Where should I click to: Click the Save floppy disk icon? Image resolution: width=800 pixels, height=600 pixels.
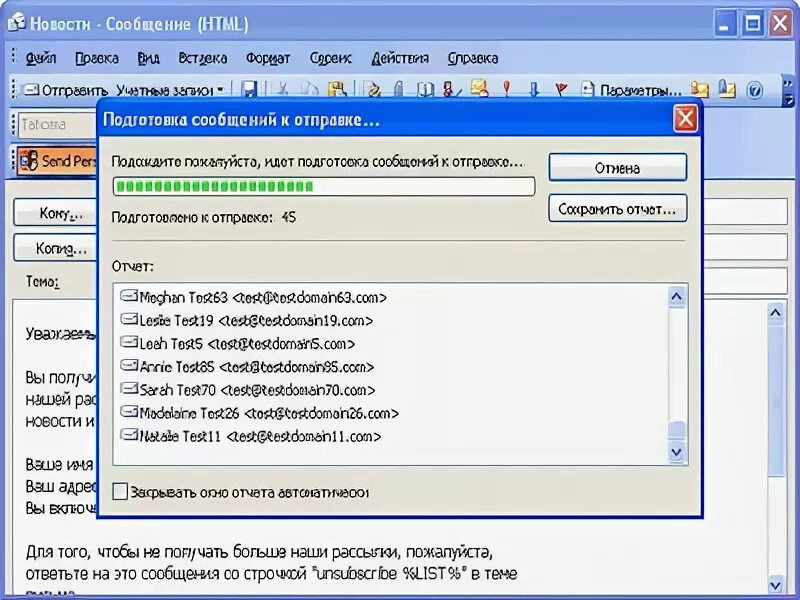point(249,90)
